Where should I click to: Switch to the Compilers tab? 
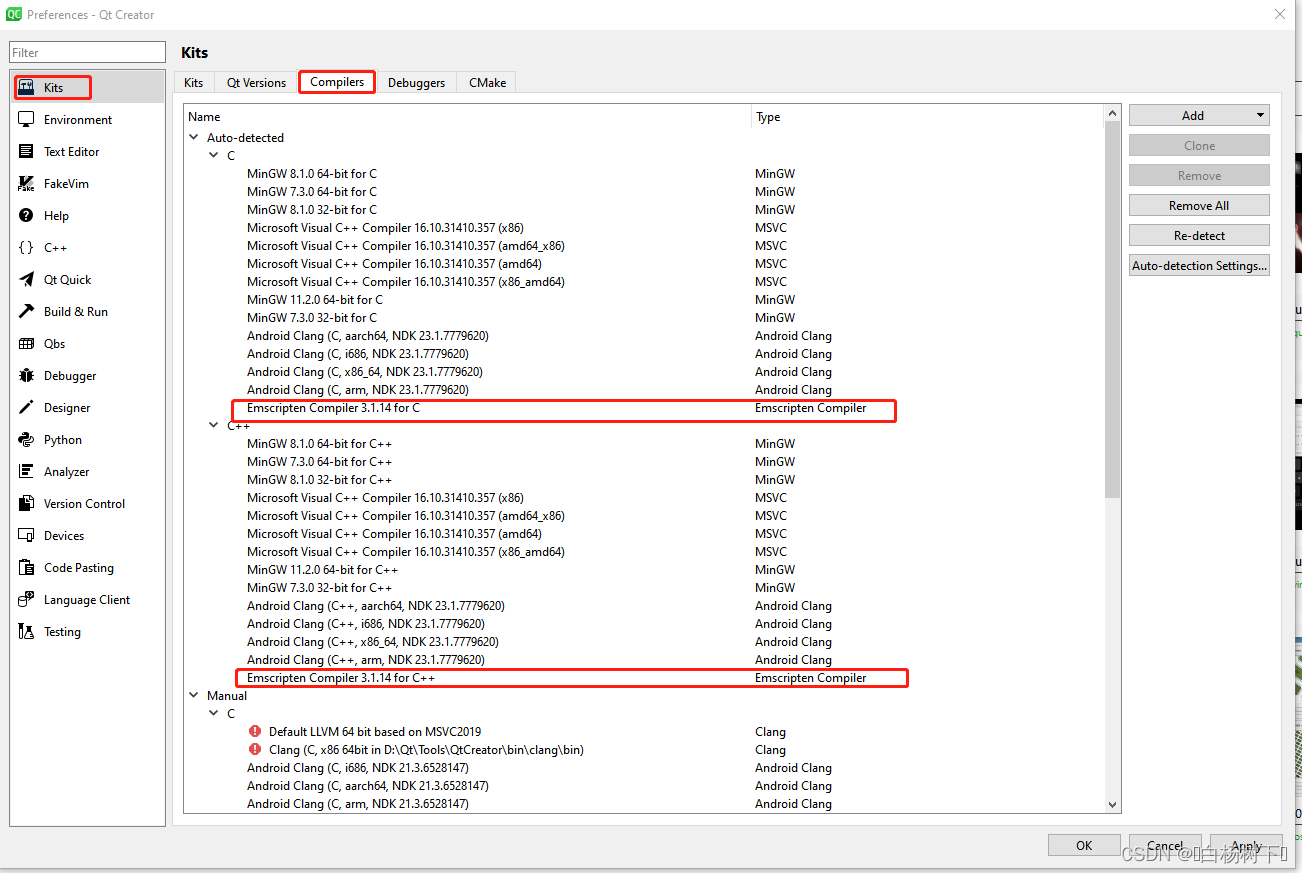pyautogui.click(x=337, y=82)
